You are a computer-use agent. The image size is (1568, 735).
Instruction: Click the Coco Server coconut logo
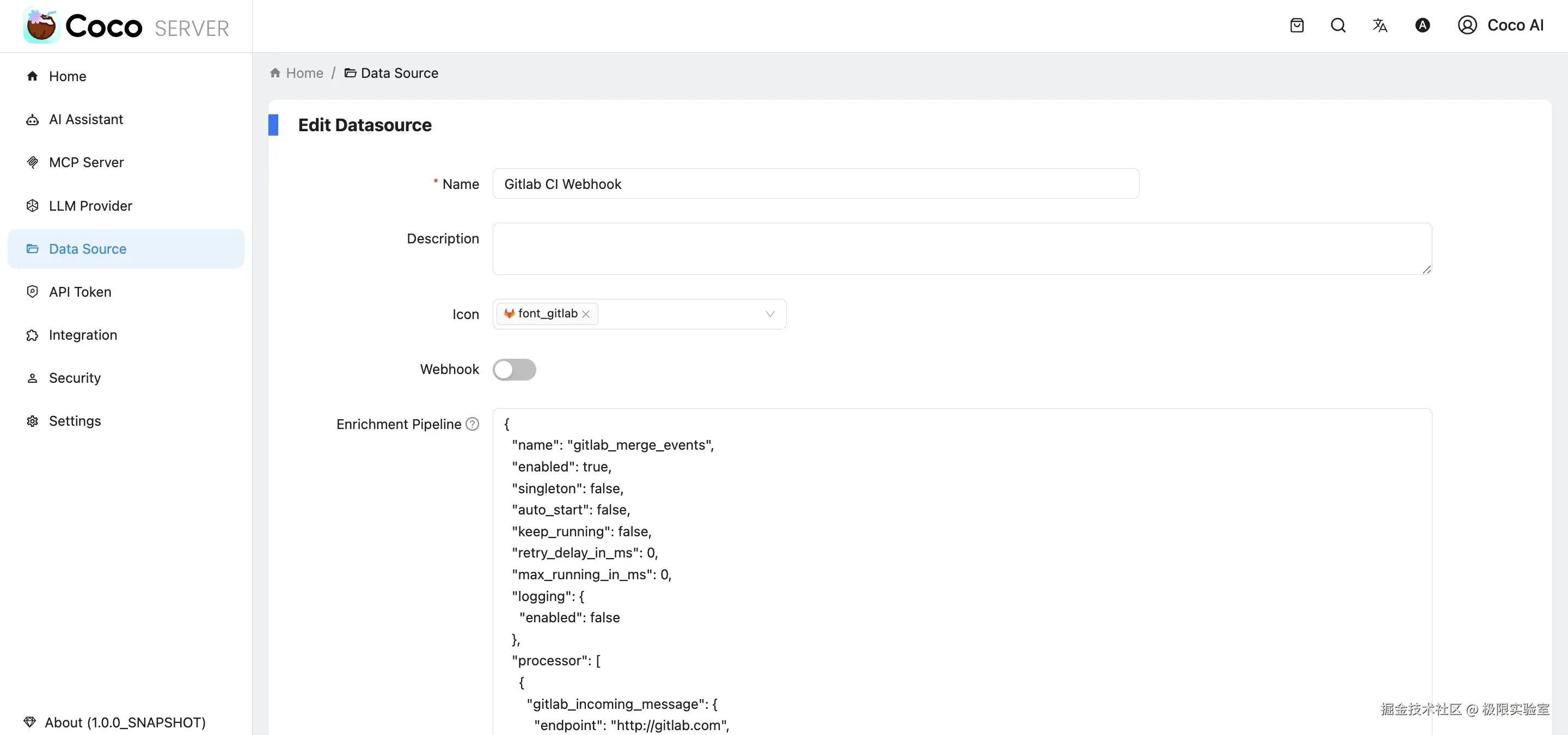tap(41, 26)
